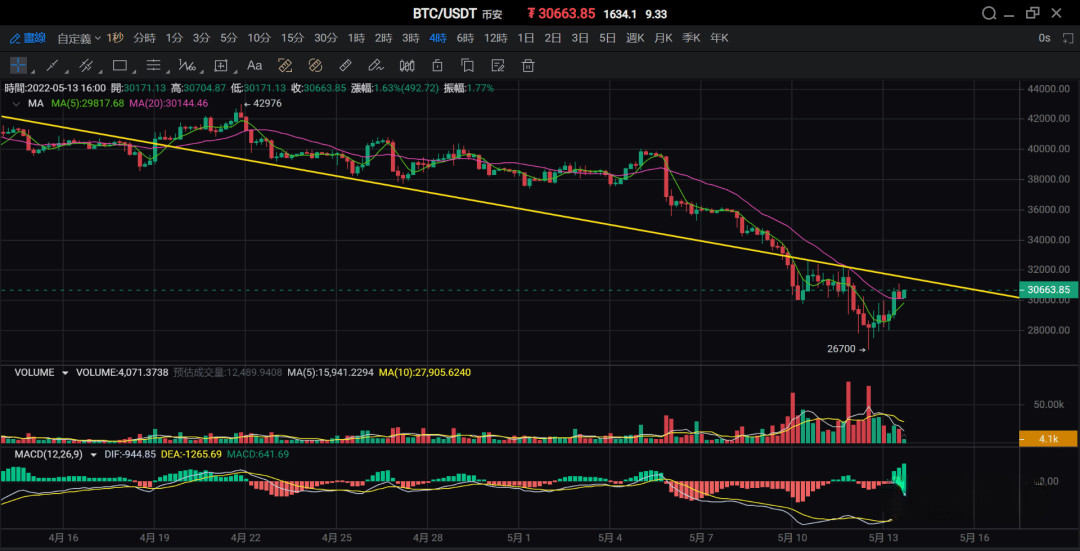Expand the 自定義 custom interval dropdown
The height and width of the screenshot is (551, 1080).
tap(78, 38)
